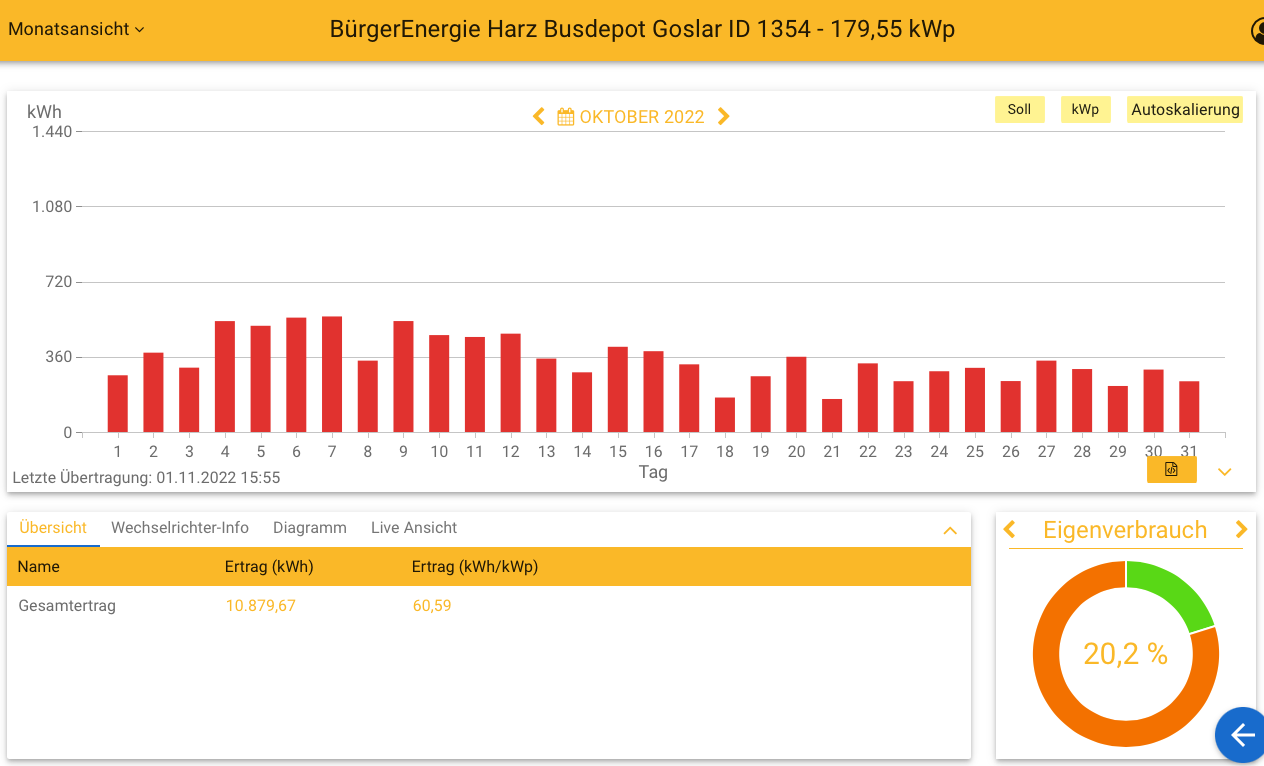Click the Ertrag value 60,59 kWh/kWp
Screen dimensions: 1264x766
[432, 605]
